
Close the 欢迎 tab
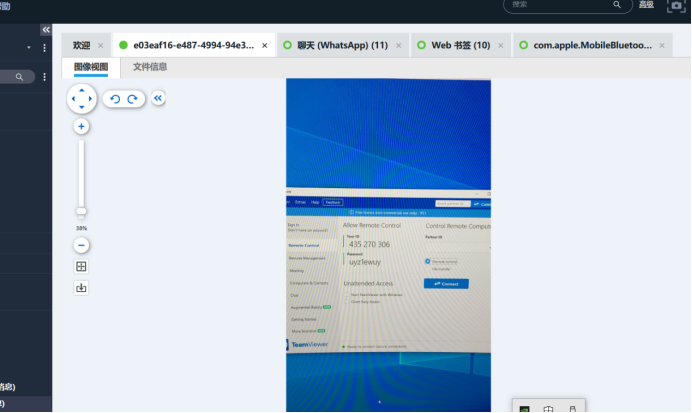click(101, 45)
